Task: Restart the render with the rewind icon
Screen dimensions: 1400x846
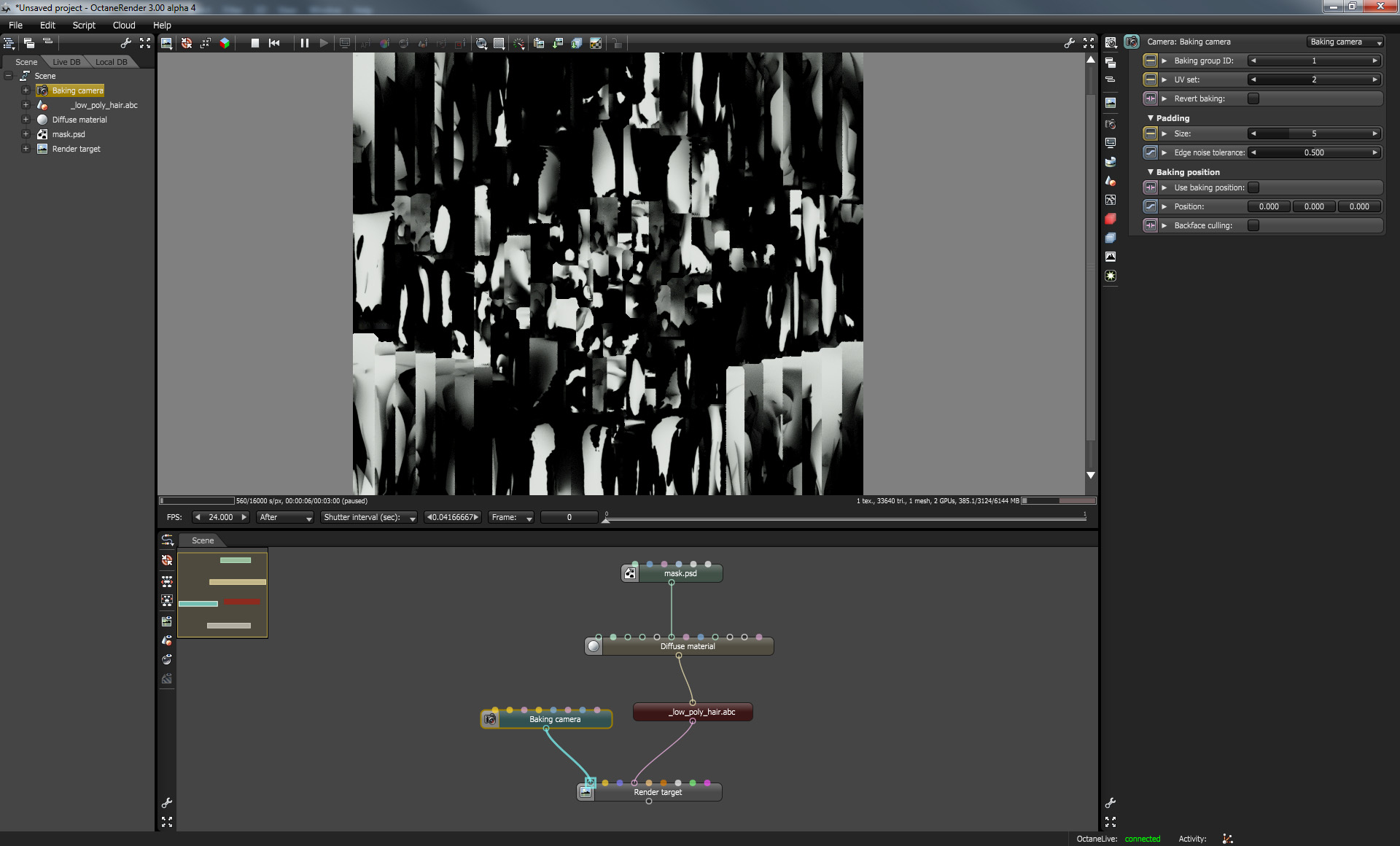Action: pos(274,44)
